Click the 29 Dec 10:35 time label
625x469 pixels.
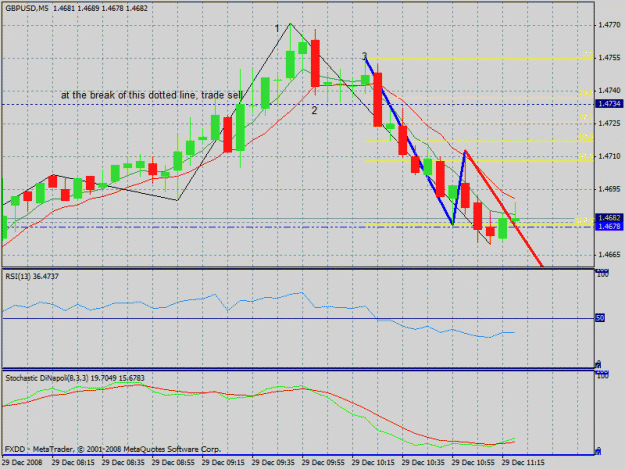click(x=423, y=463)
